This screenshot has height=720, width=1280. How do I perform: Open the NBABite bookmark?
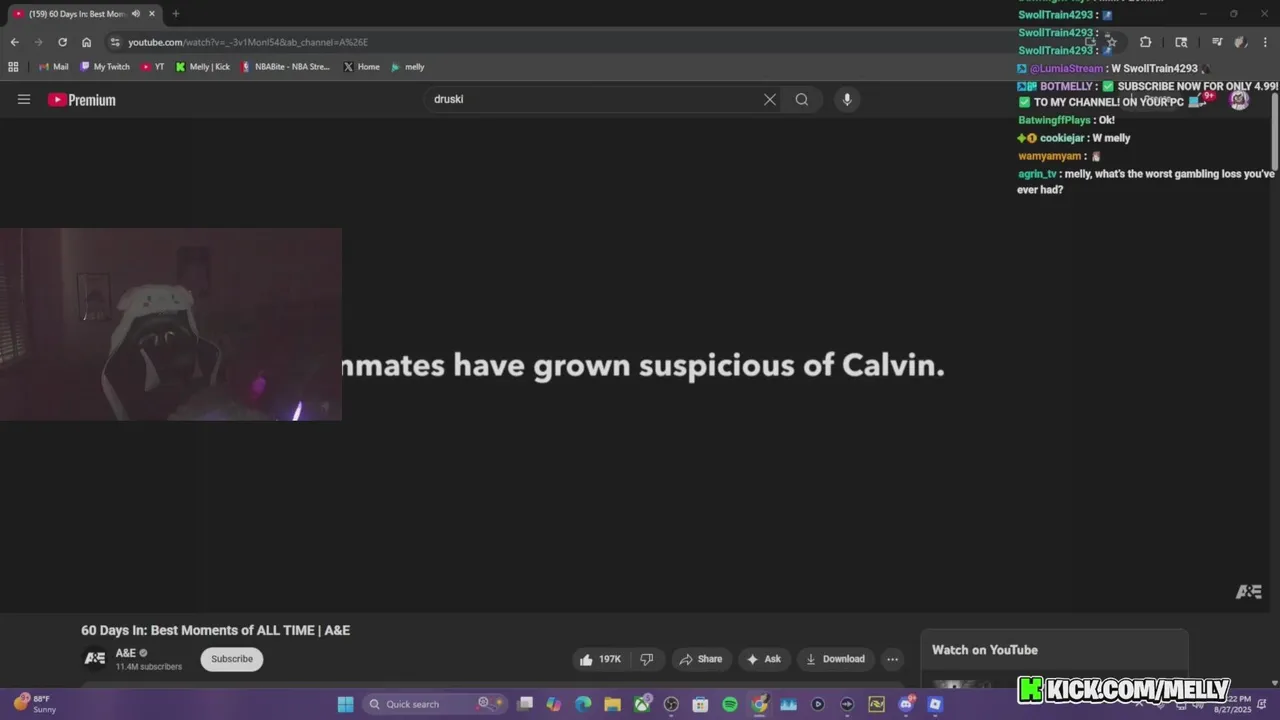pyautogui.click(x=285, y=67)
